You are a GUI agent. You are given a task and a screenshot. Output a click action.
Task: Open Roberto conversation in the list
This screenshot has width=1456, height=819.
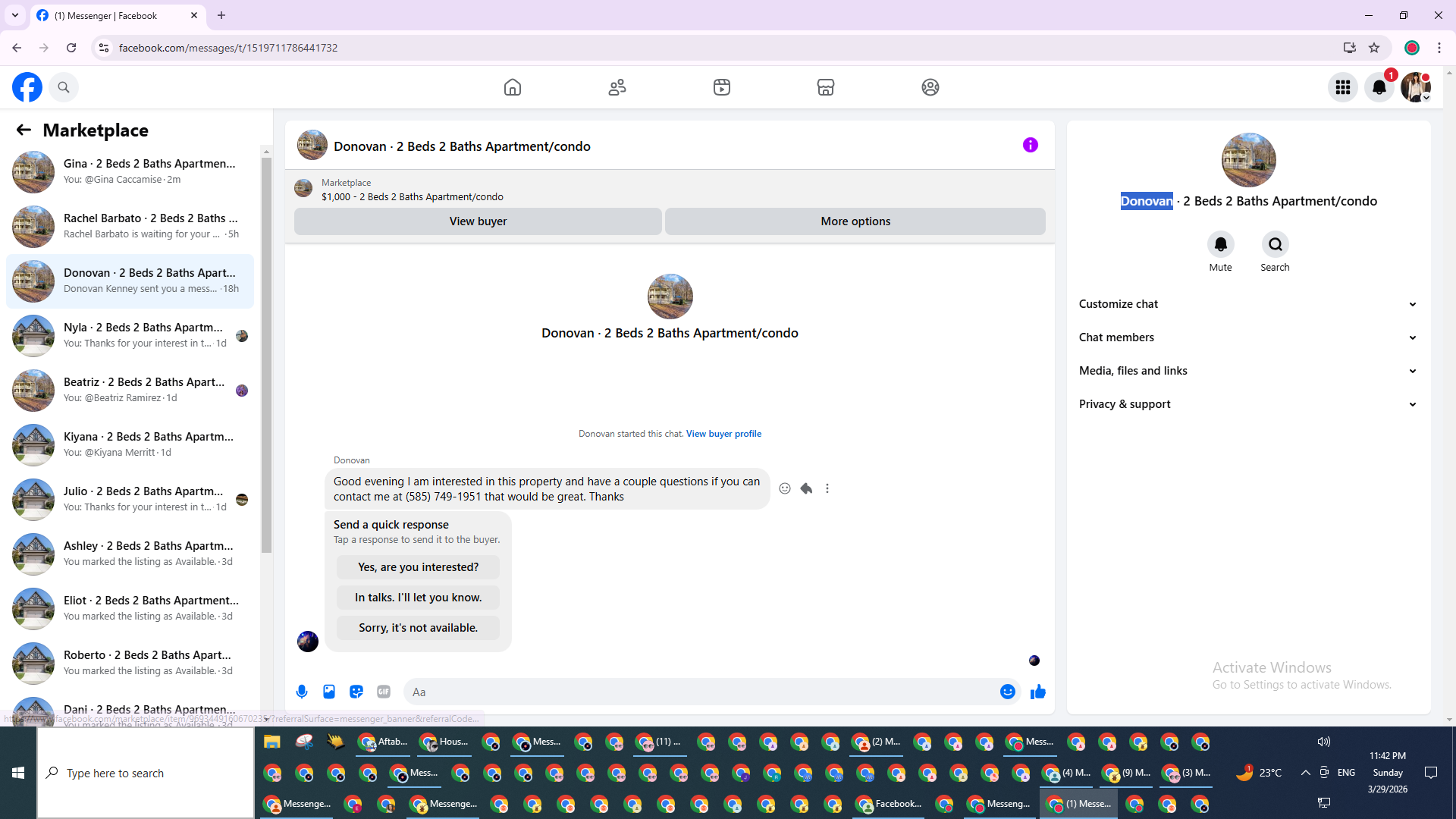(130, 664)
